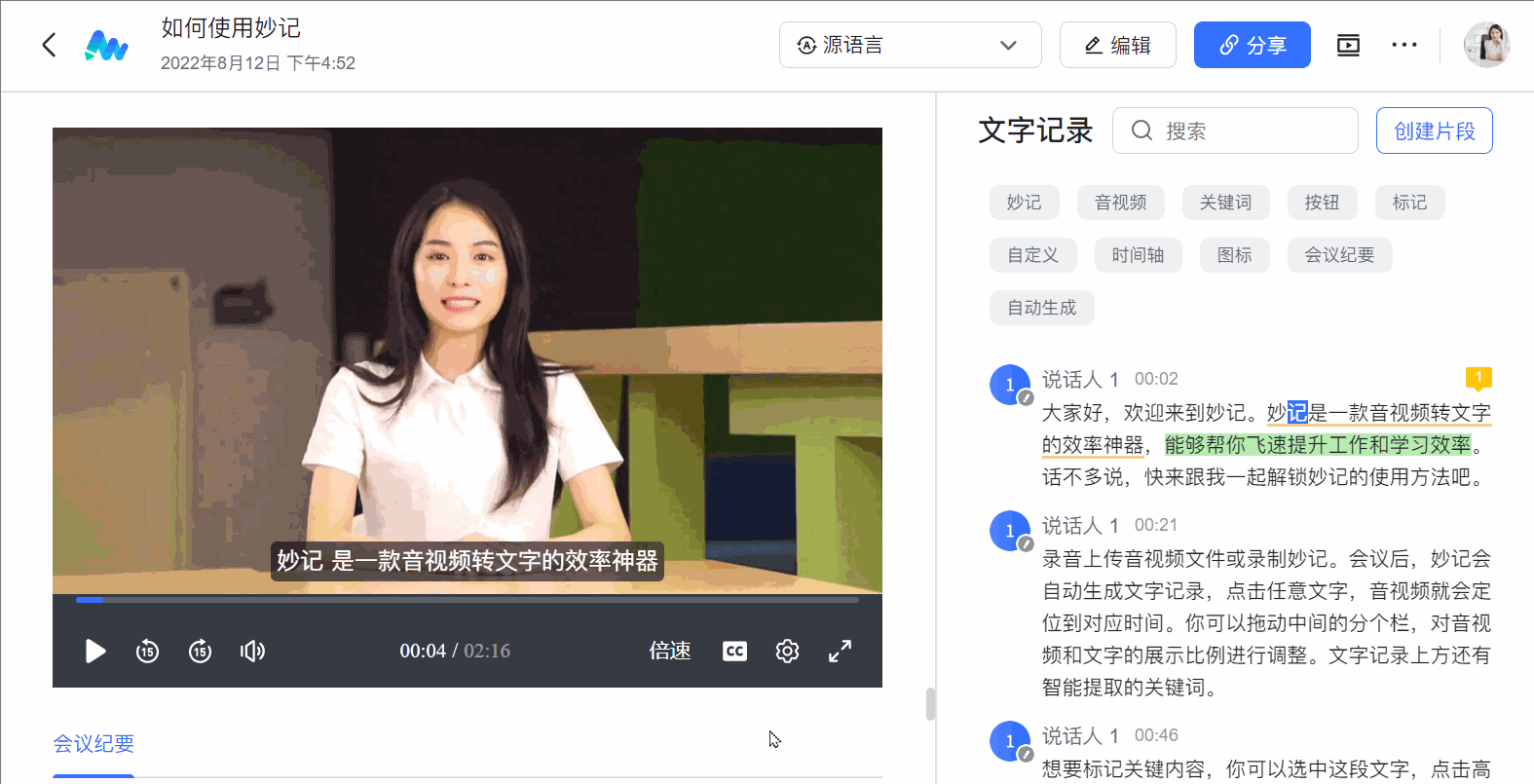The height and width of the screenshot is (784, 1534).
Task: Toggle CC subtitles
Action: (x=734, y=651)
